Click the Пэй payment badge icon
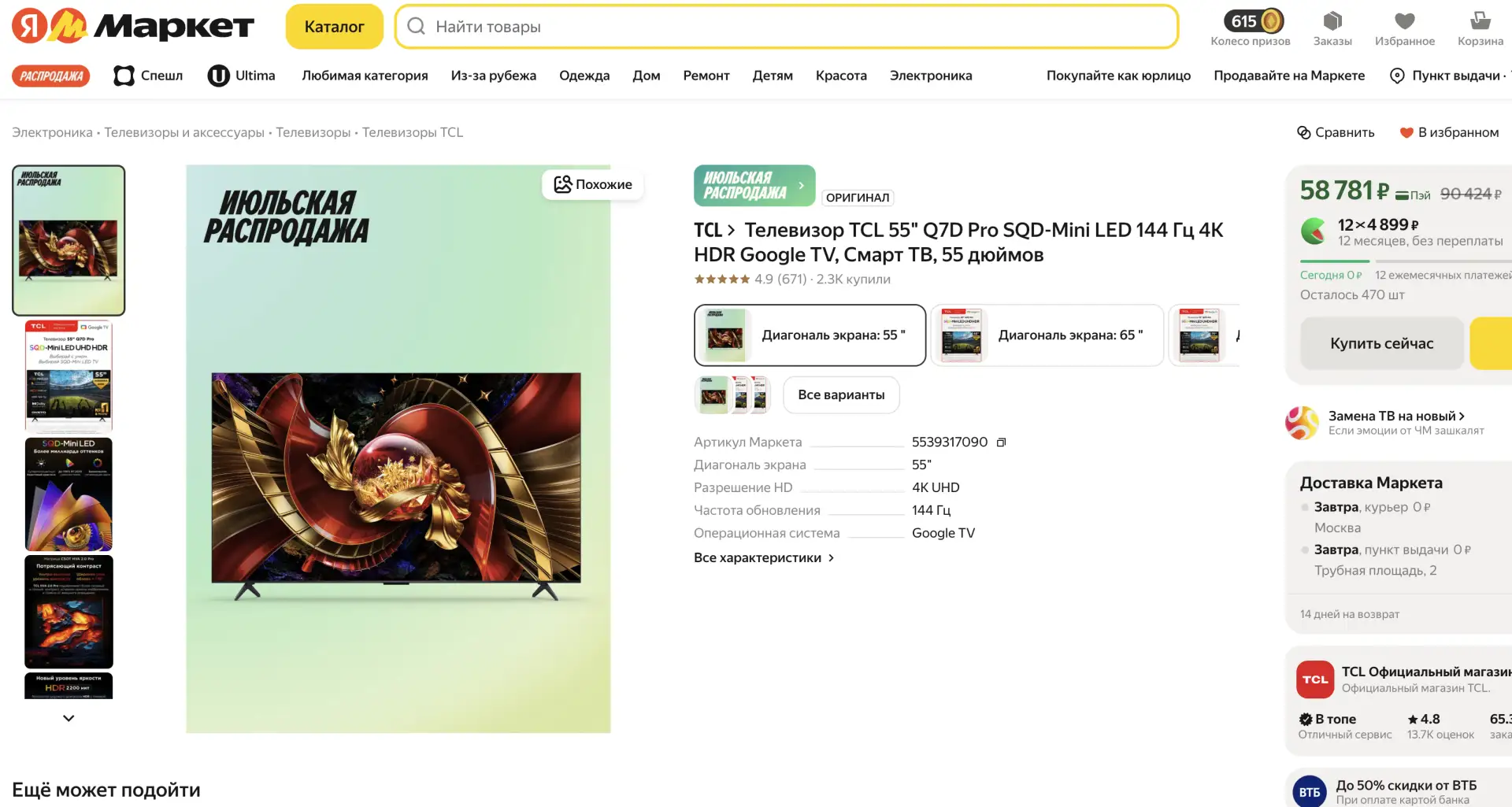 [x=1413, y=194]
